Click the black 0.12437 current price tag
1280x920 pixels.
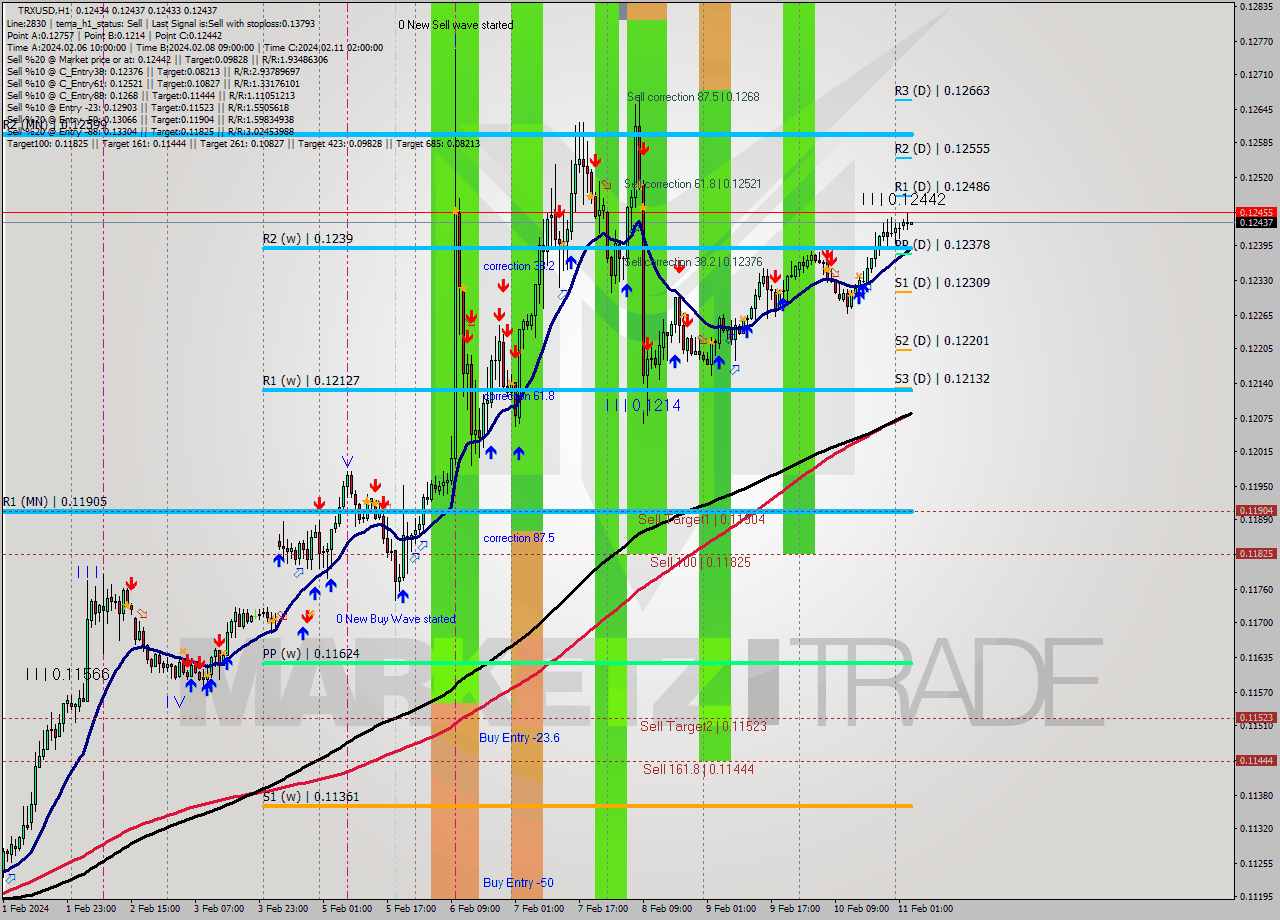click(x=1256, y=223)
